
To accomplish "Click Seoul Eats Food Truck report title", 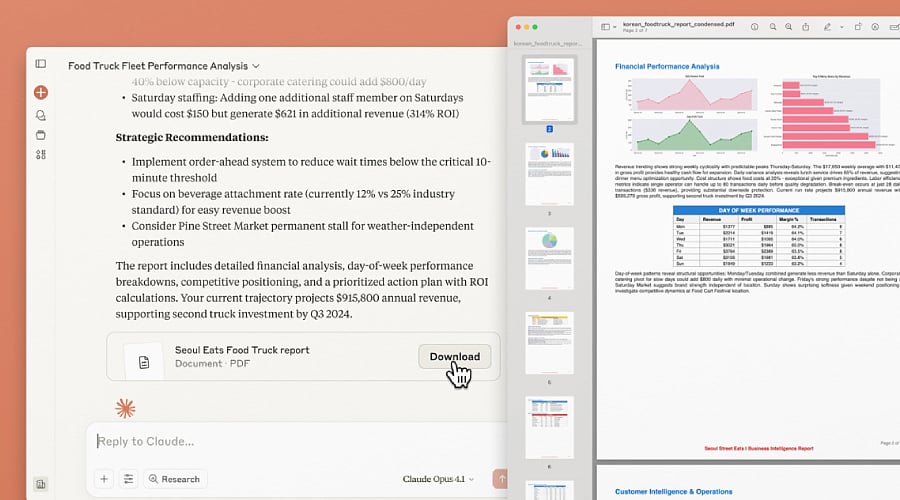I will pos(242,350).
